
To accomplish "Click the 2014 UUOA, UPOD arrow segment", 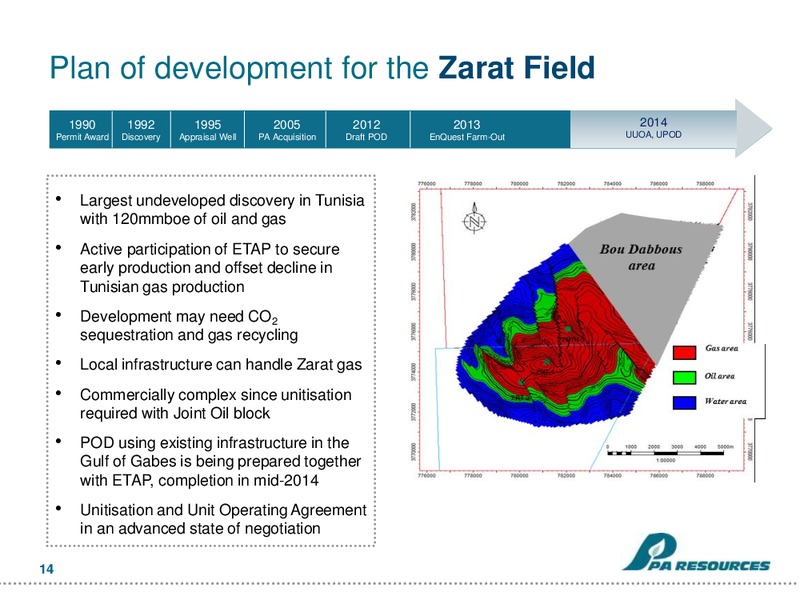I will pyautogui.click(x=671, y=129).
